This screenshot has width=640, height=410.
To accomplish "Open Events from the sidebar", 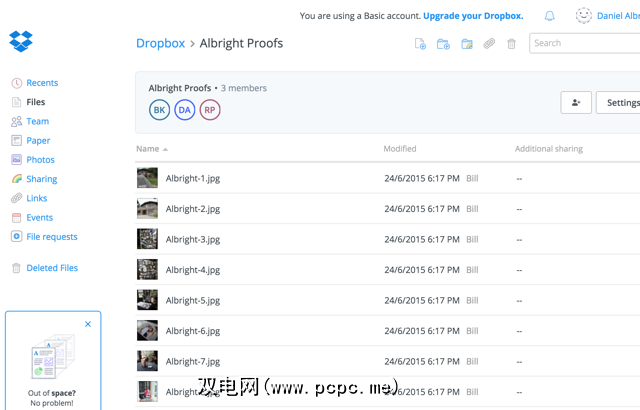I will point(40,217).
